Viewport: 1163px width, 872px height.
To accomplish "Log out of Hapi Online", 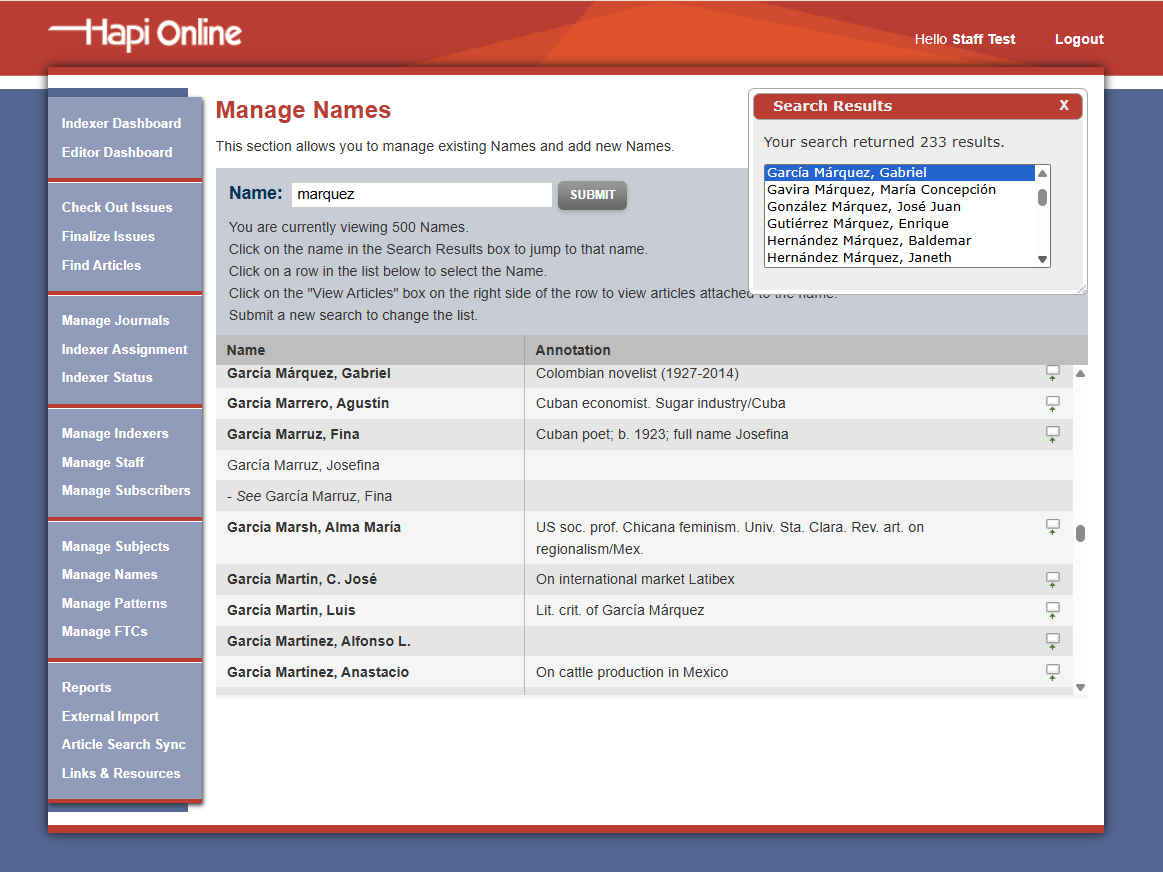I will (1079, 39).
